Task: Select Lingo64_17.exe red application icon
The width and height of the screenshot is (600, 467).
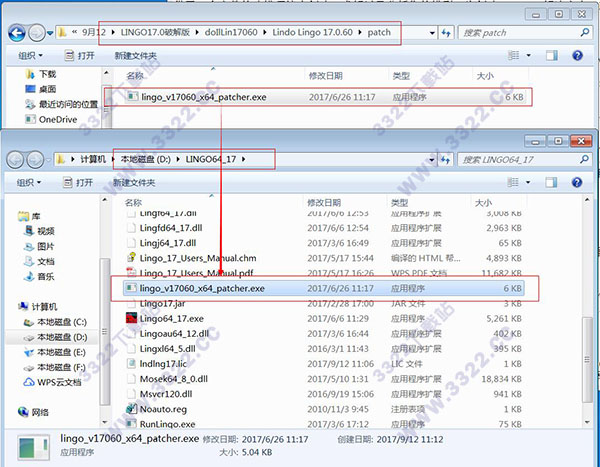Action: pos(132,318)
